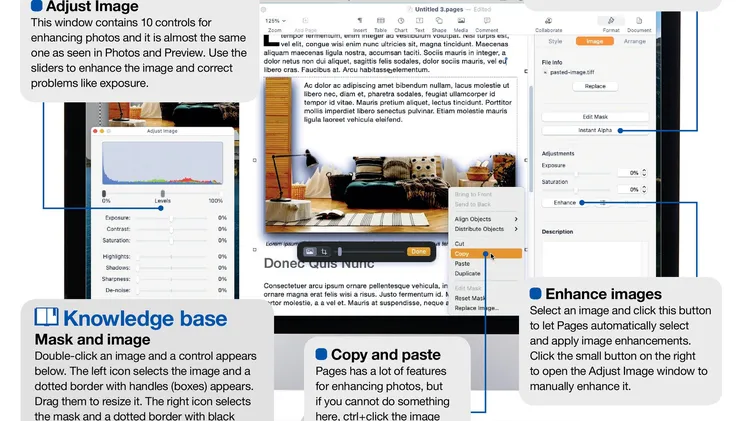
Task: Click De-noise slider in Adjust Image window
Action: 171,290
